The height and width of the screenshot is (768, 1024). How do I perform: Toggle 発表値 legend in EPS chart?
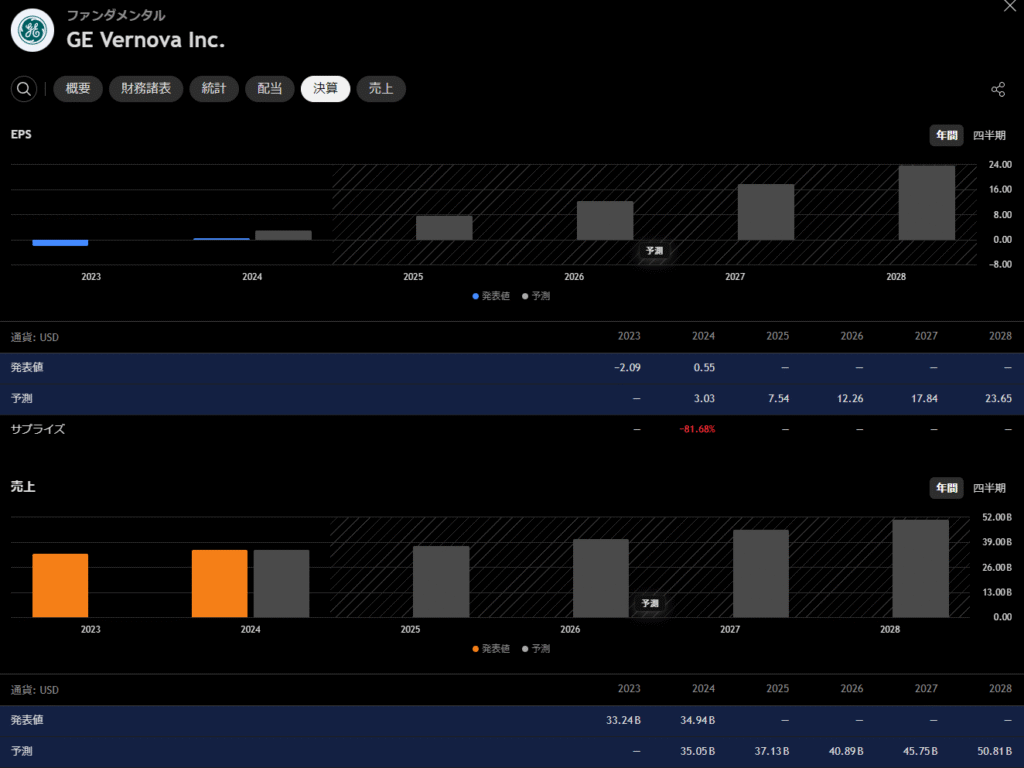490,296
